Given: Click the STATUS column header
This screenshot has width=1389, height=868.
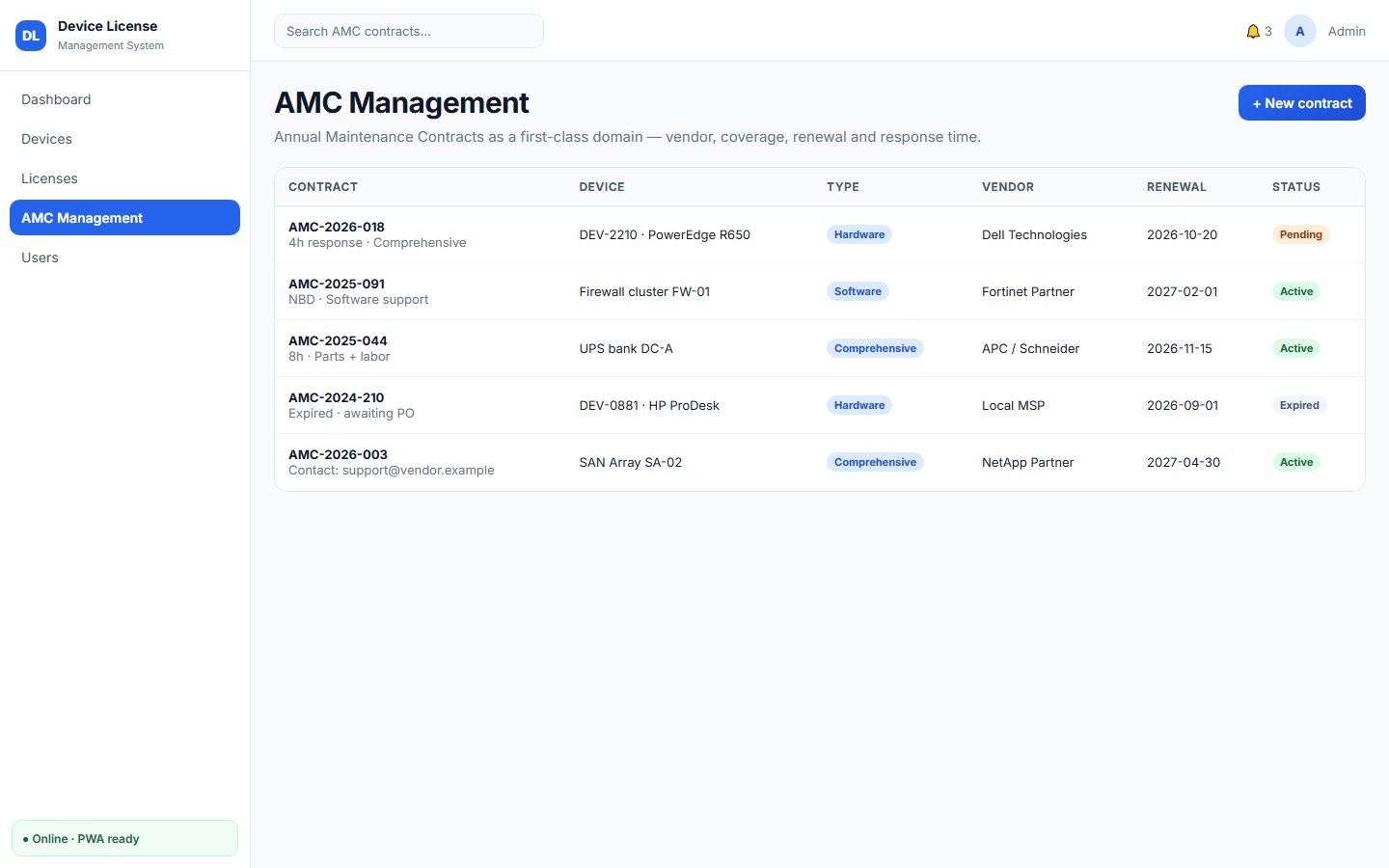Looking at the screenshot, I should pos(1296,187).
